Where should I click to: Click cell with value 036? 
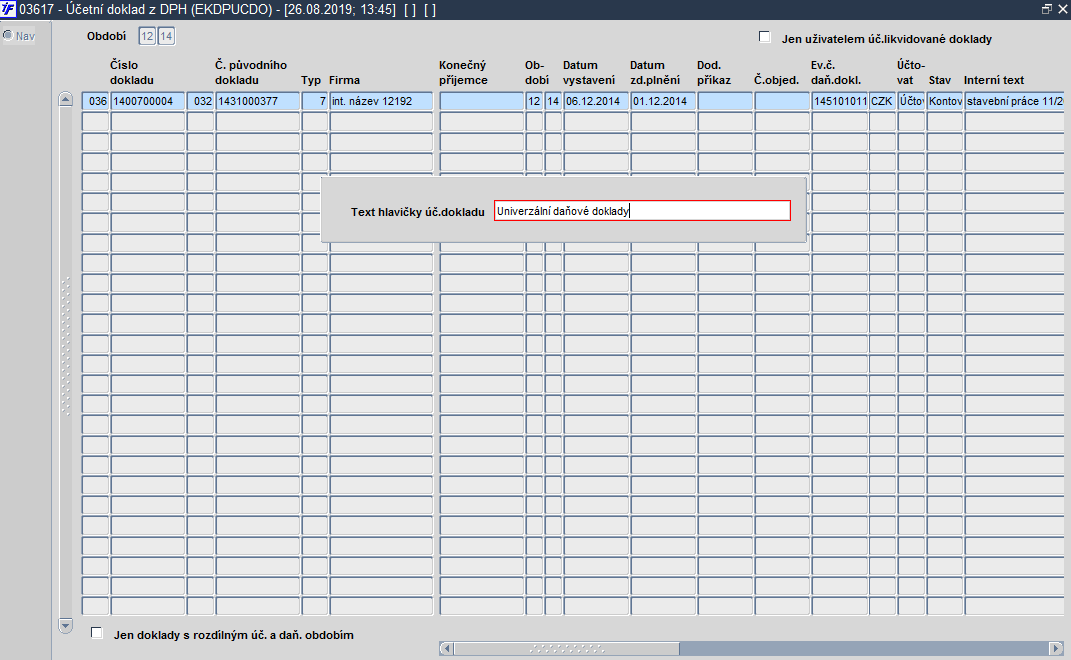point(96,101)
